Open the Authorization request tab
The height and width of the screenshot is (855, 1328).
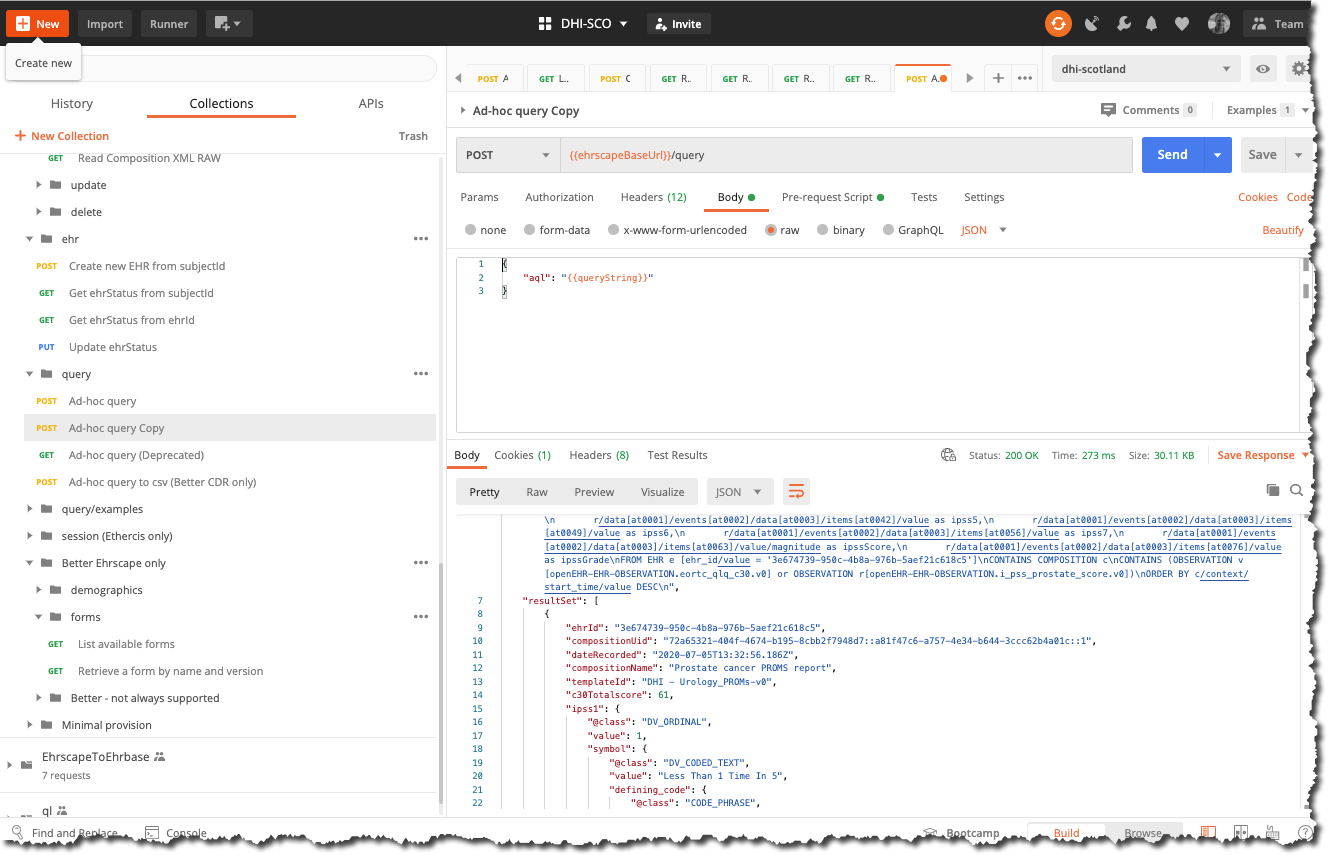point(560,197)
